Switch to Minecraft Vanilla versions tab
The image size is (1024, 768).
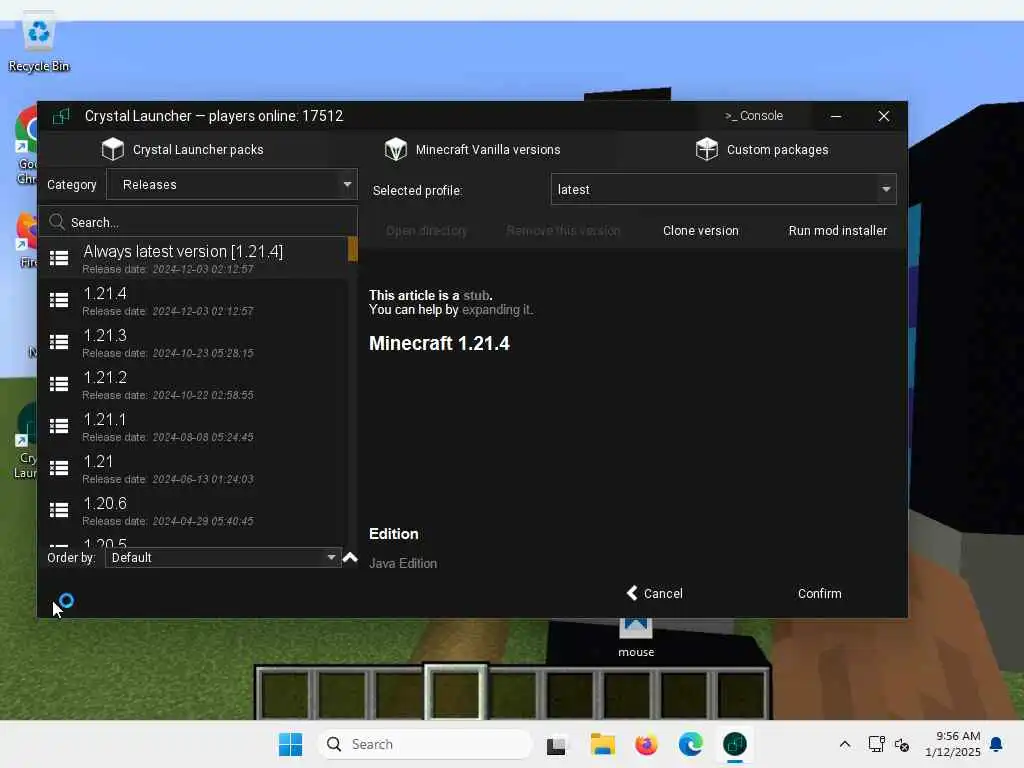point(472,150)
